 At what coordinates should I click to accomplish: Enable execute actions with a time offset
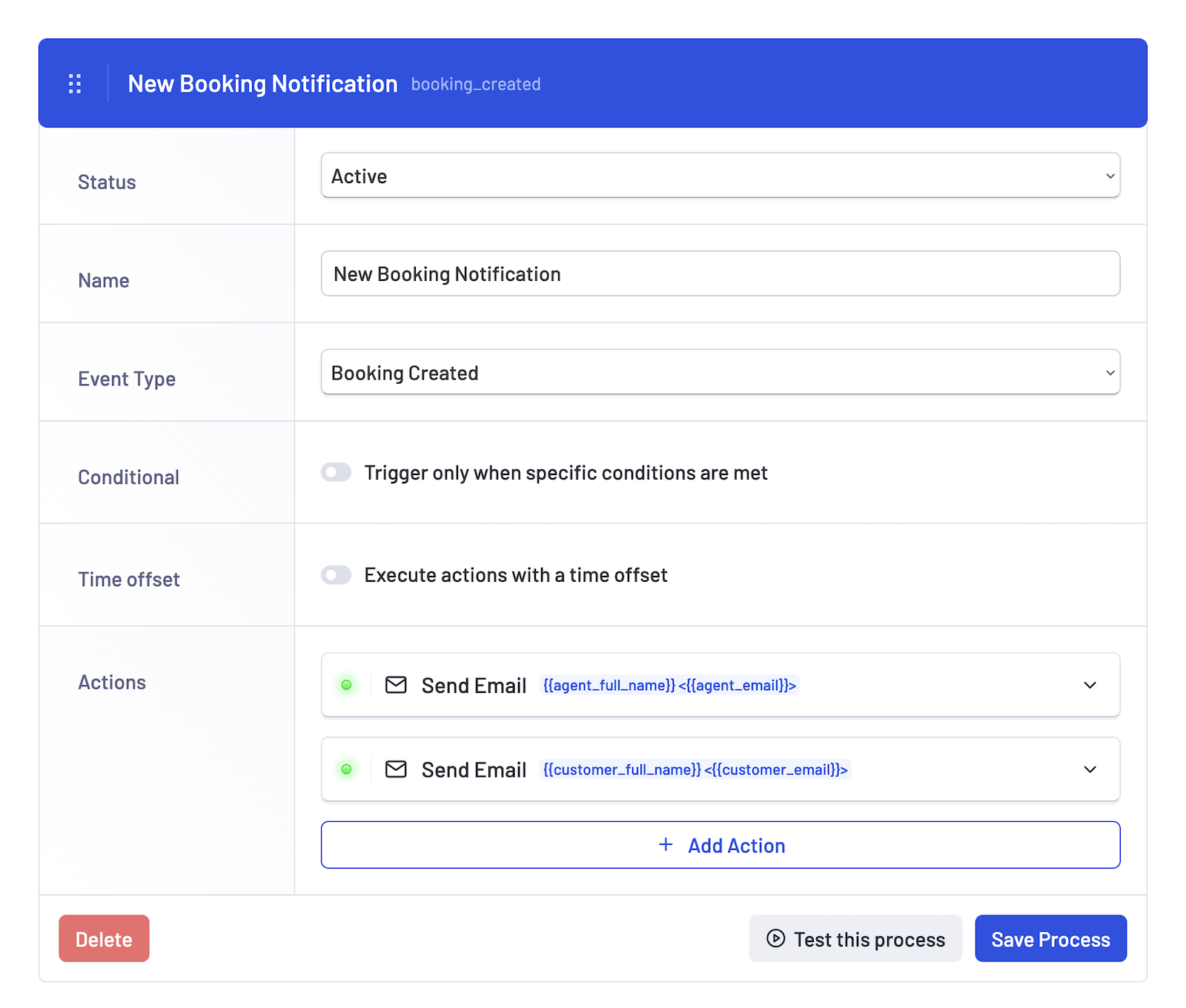coord(336,574)
